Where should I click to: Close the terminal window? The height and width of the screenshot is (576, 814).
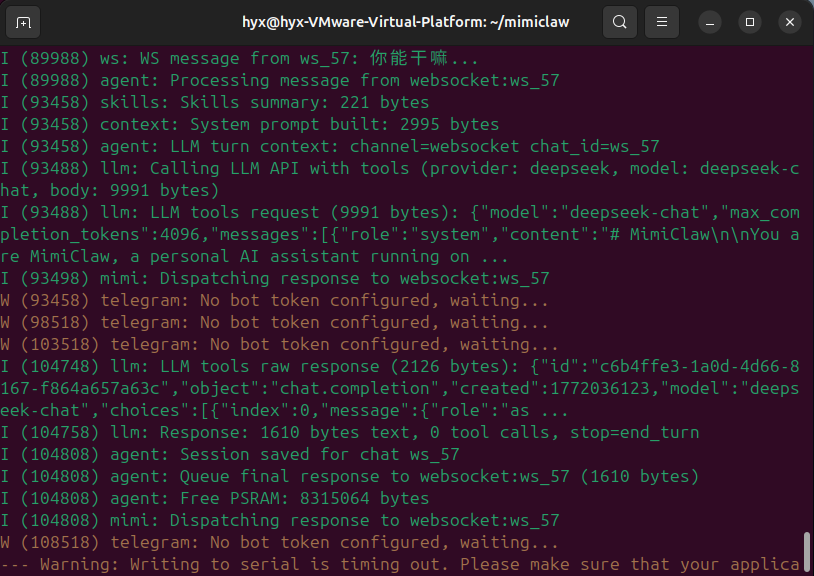point(790,22)
